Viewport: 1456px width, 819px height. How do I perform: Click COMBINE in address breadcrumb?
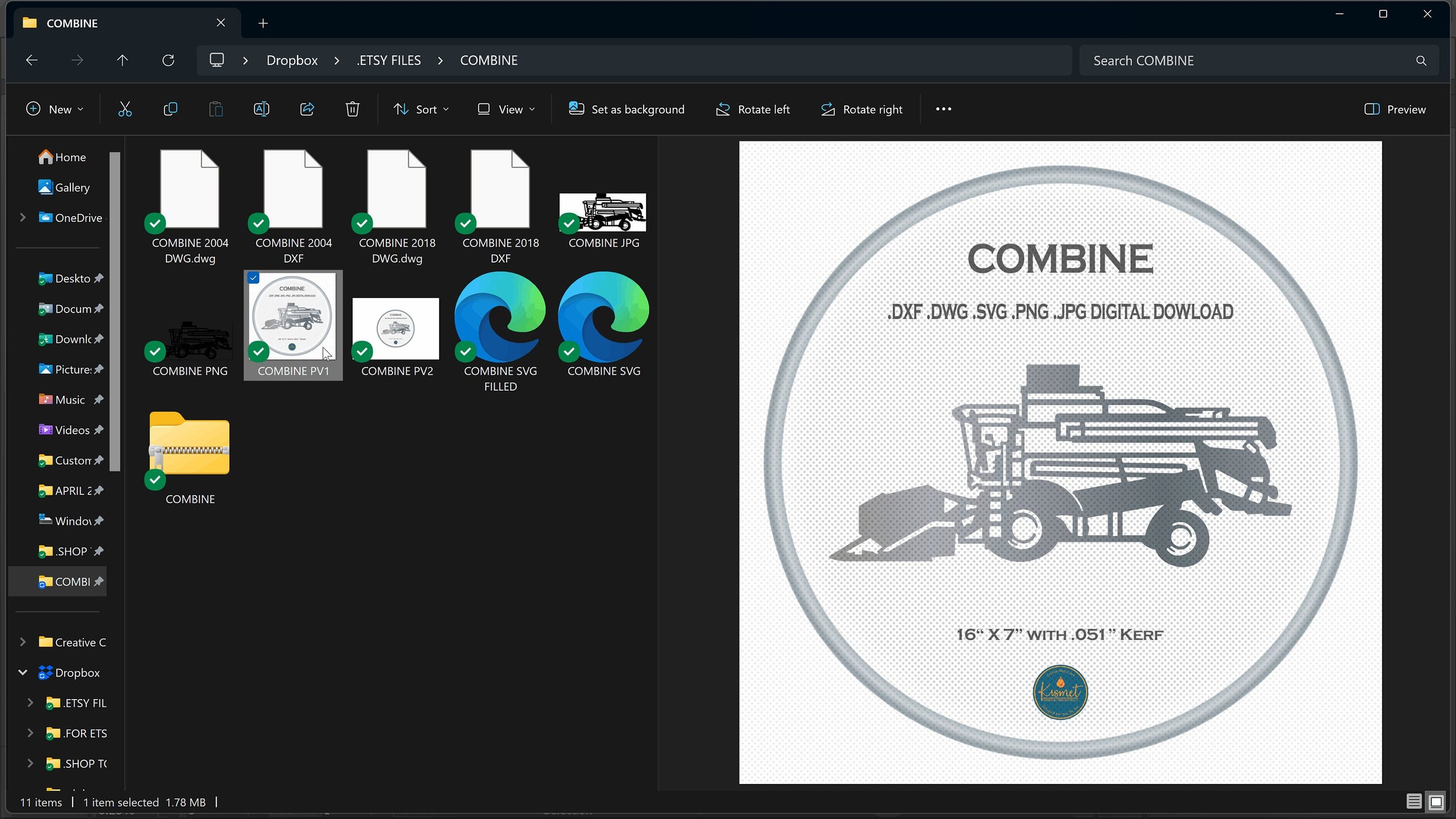coord(489,61)
